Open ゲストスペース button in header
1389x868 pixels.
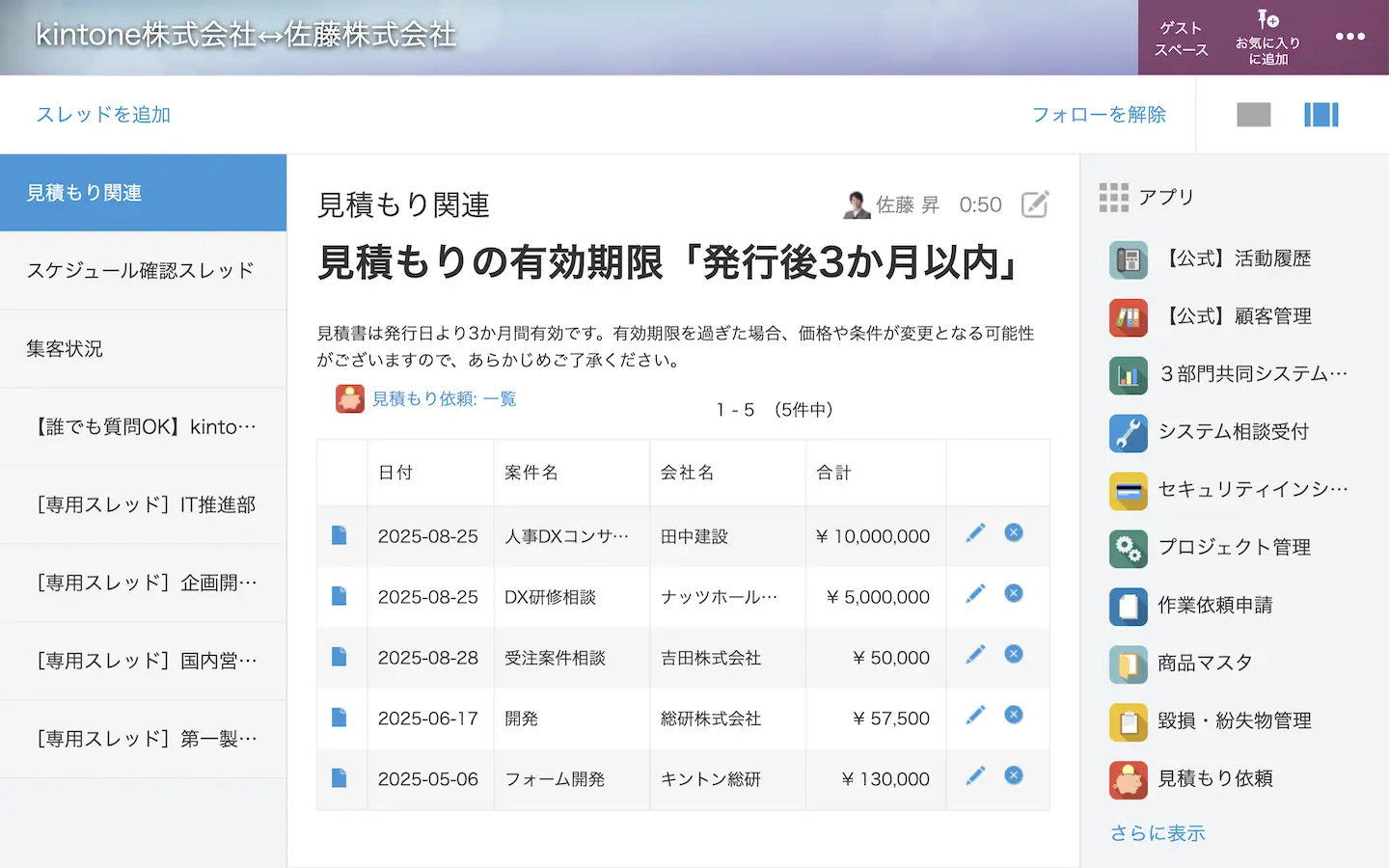[x=1181, y=39]
